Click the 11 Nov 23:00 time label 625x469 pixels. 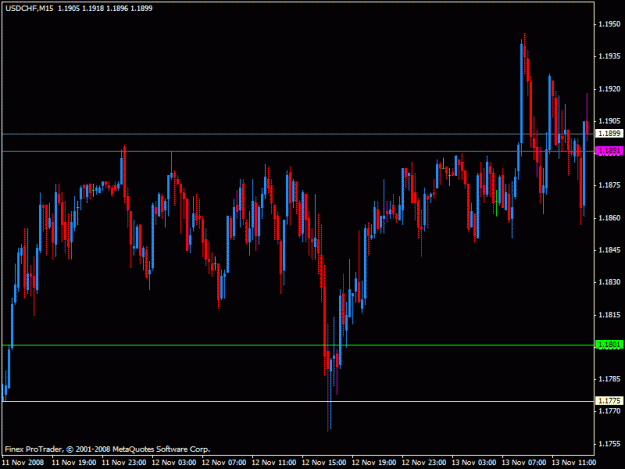pos(124,463)
